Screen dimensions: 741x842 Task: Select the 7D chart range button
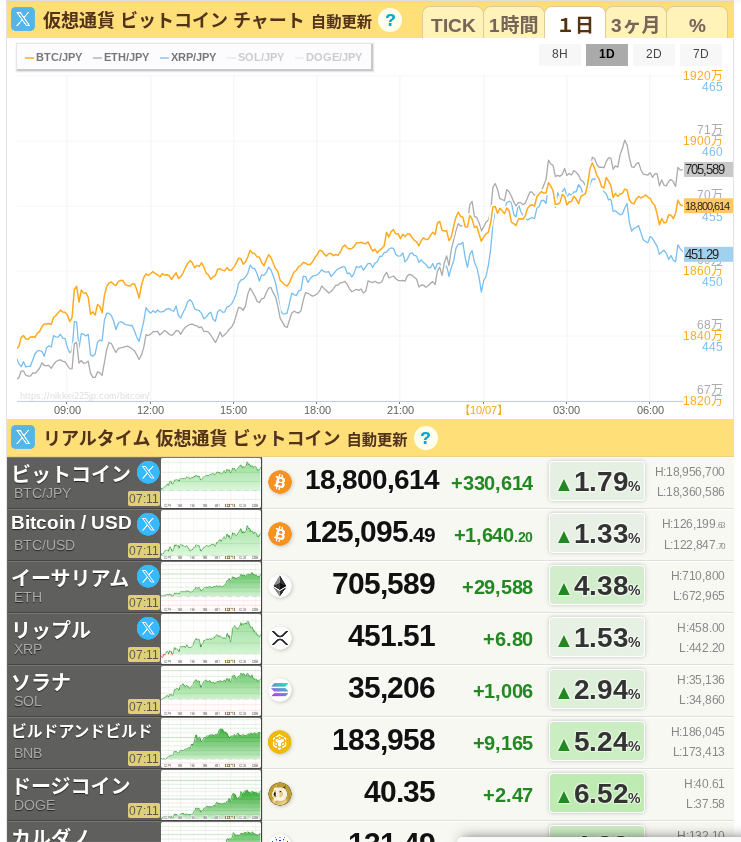[700, 54]
